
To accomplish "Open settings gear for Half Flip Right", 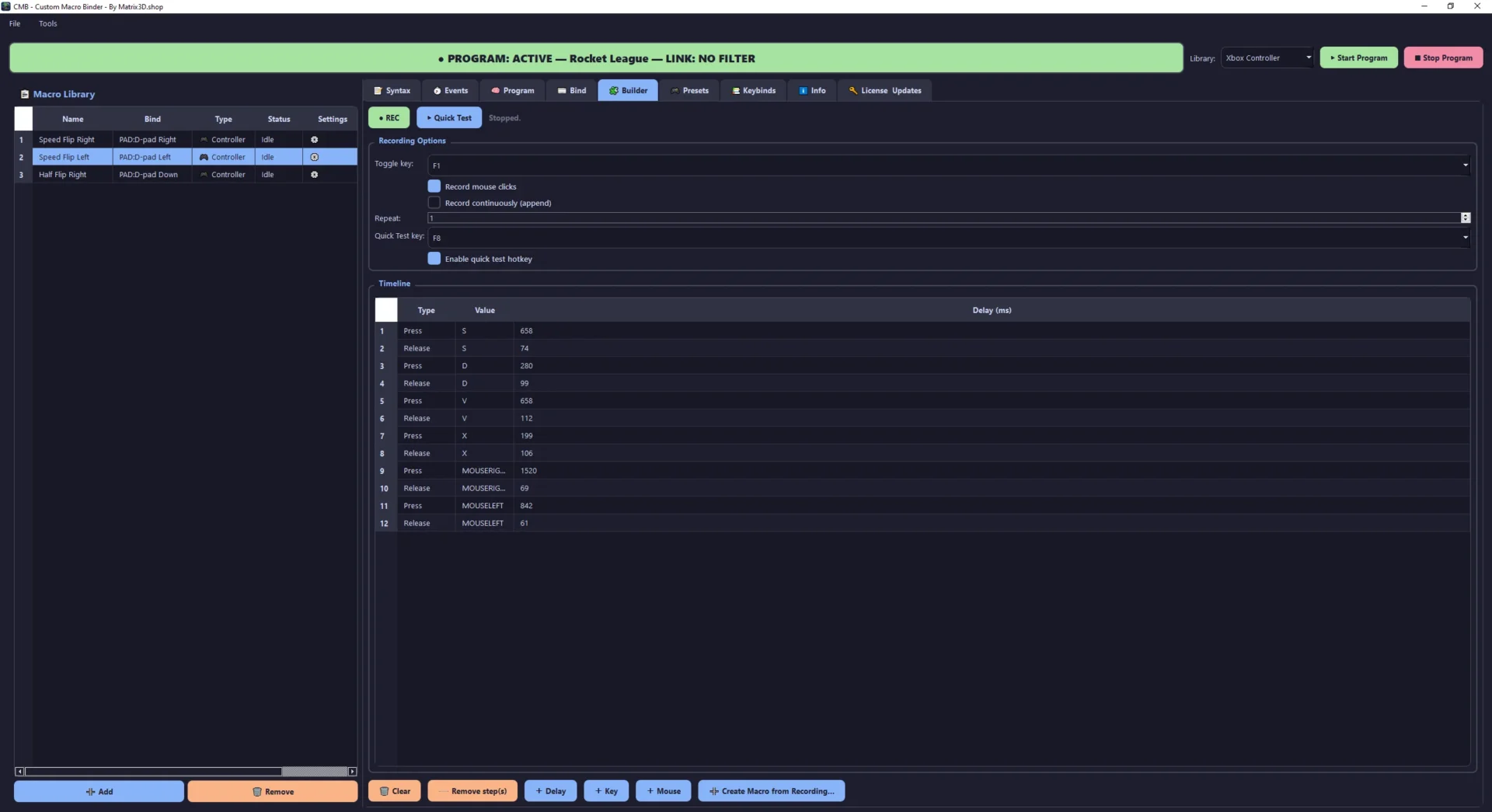I will (x=315, y=175).
